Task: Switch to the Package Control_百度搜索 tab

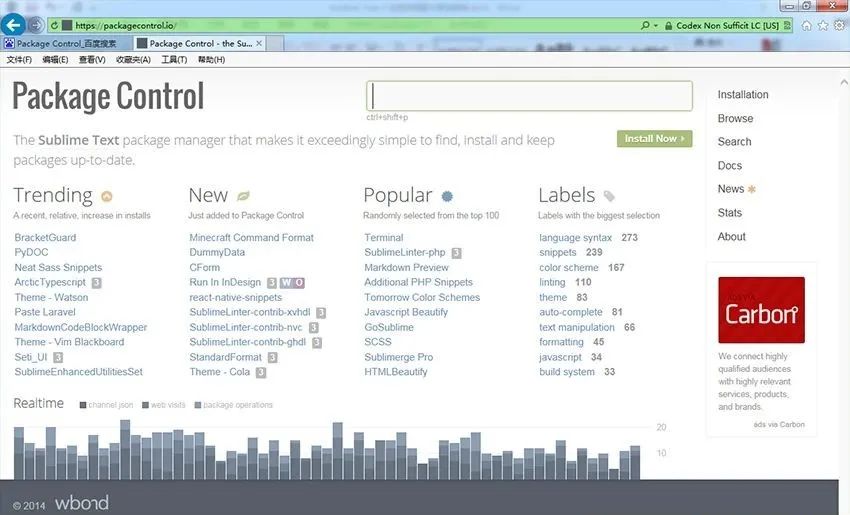Action: pyautogui.click(x=66, y=43)
